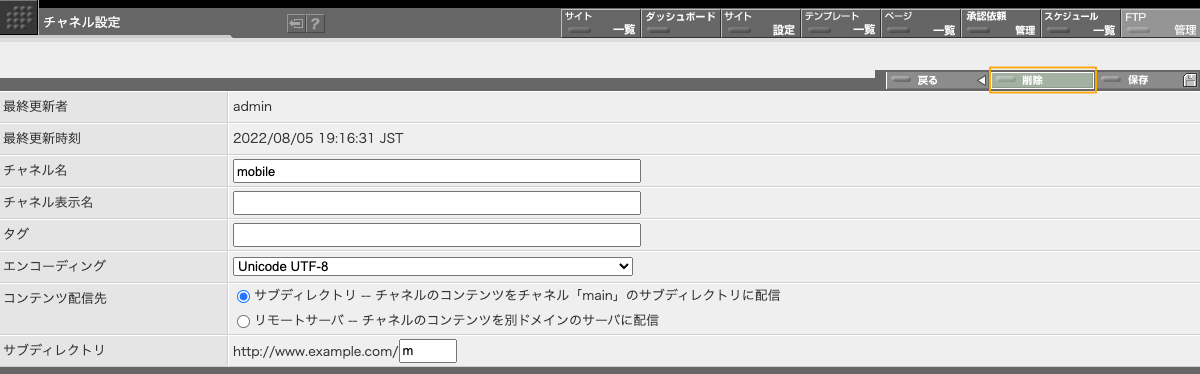Open the エンコーディング Unicode UTF-8 dropdown
The width and height of the screenshot is (1200, 374).
point(433,266)
